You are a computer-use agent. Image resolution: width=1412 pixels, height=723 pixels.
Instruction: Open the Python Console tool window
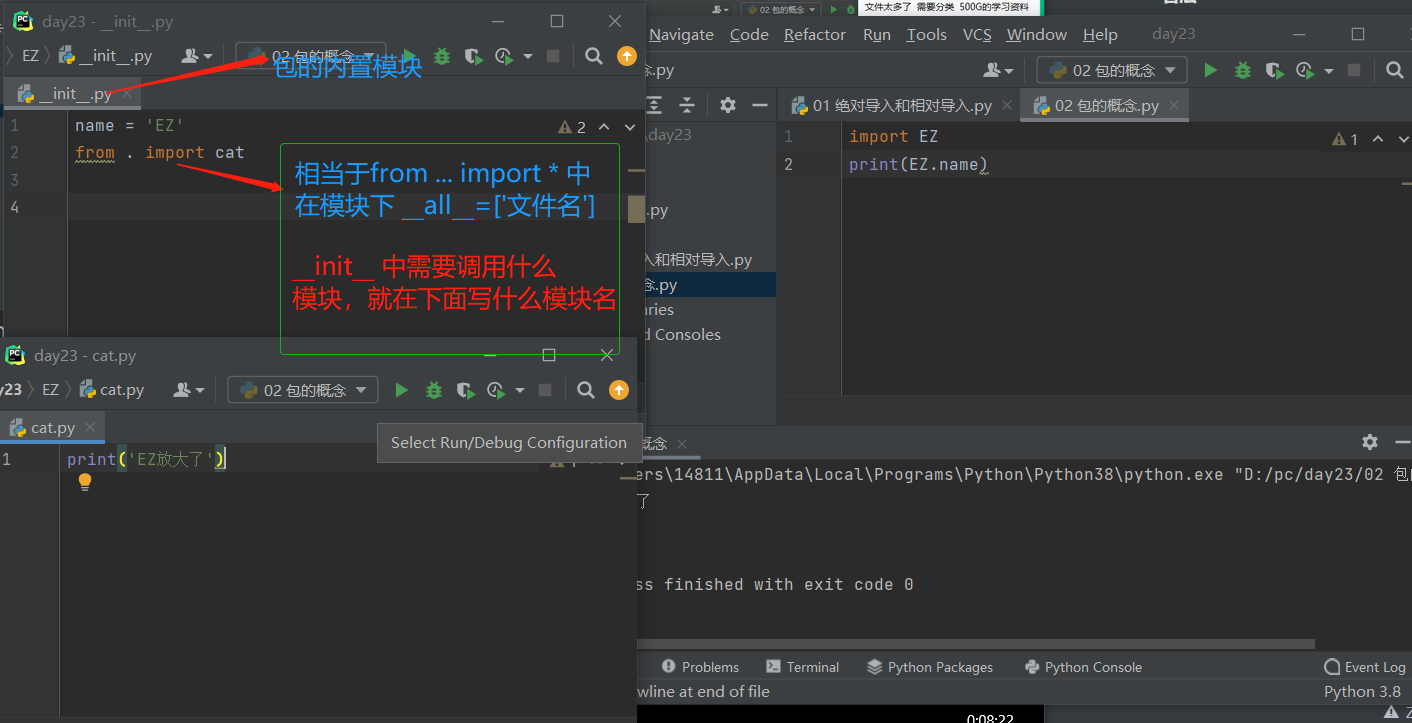coord(1083,667)
